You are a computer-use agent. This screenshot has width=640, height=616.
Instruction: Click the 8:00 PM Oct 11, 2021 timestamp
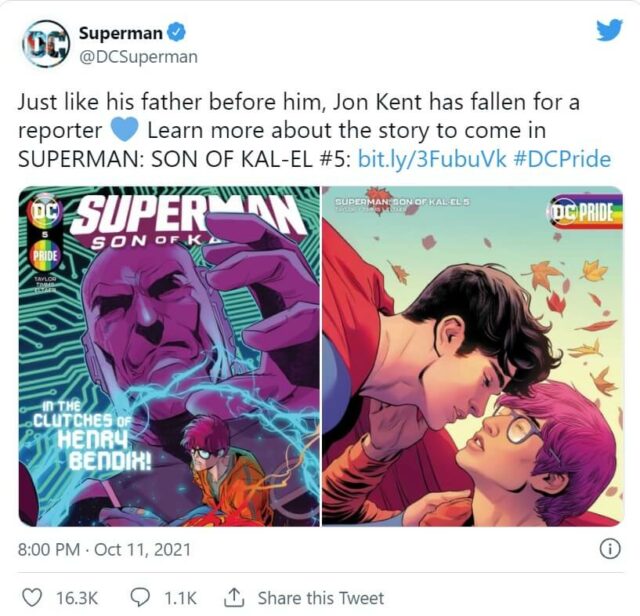click(x=103, y=550)
